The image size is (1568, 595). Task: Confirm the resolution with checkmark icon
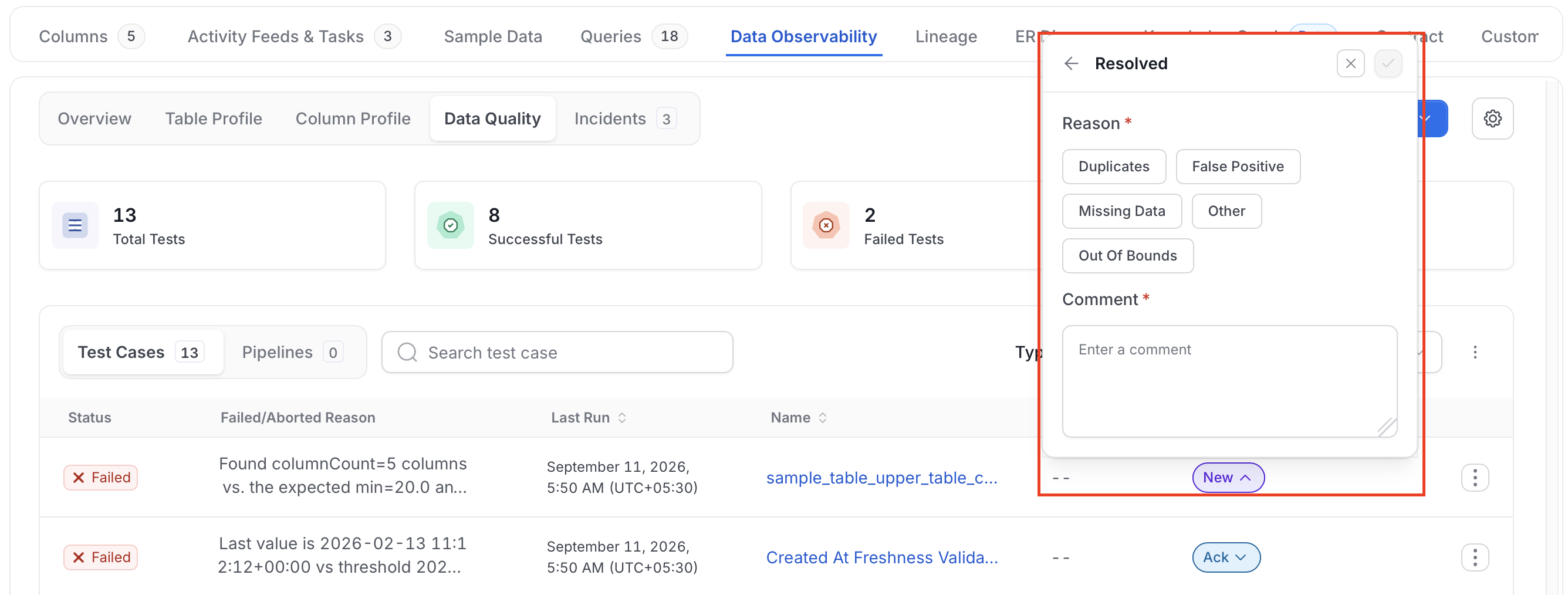[1388, 63]
